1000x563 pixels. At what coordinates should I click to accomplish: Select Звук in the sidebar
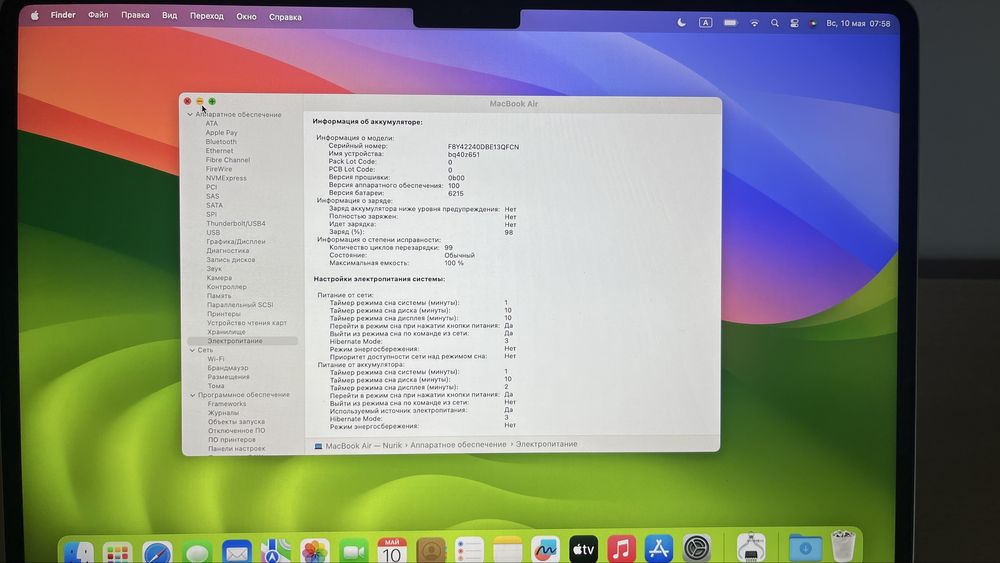pyautogui.click(x=214, y=268)
